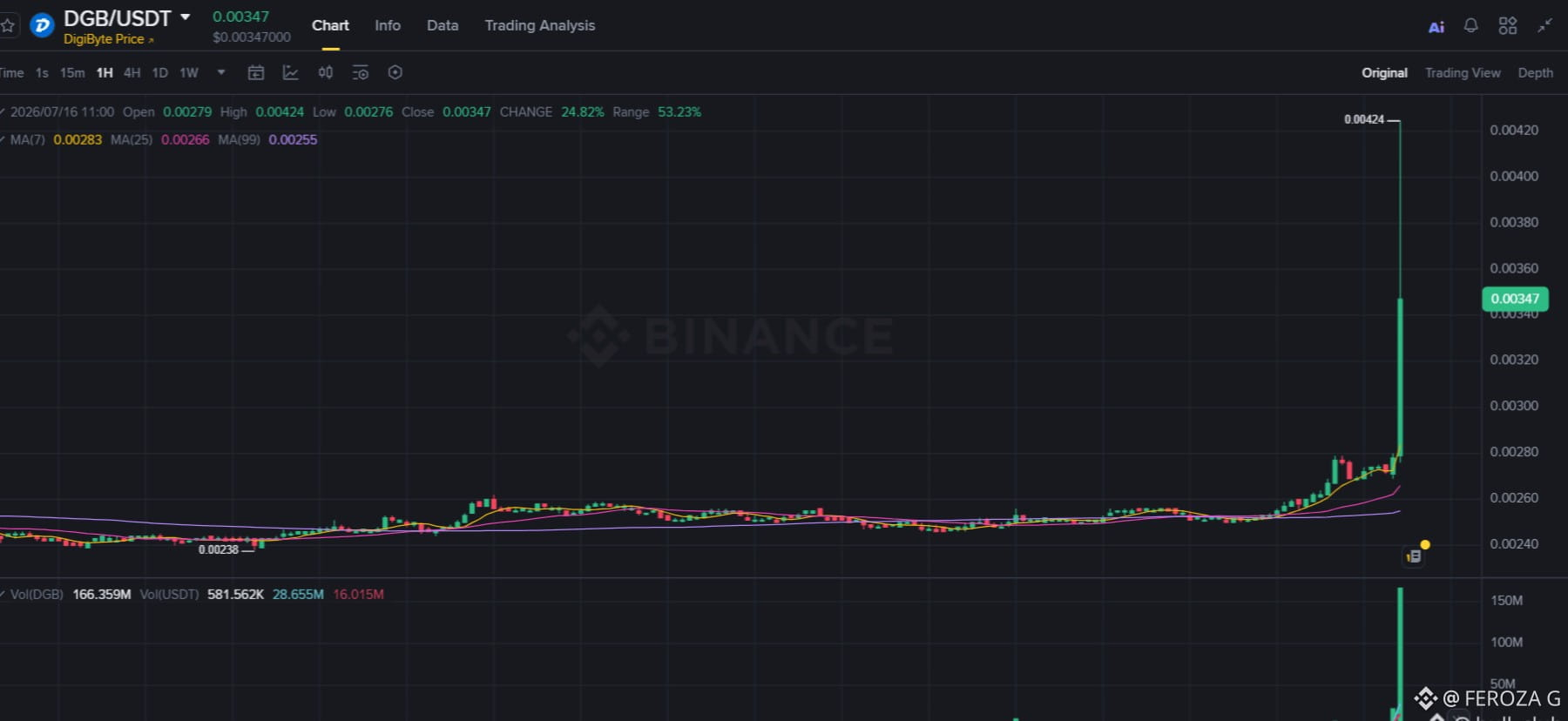Click the green current price tag on the axis
1568x721 pixels.
[x=1515, y=299]
